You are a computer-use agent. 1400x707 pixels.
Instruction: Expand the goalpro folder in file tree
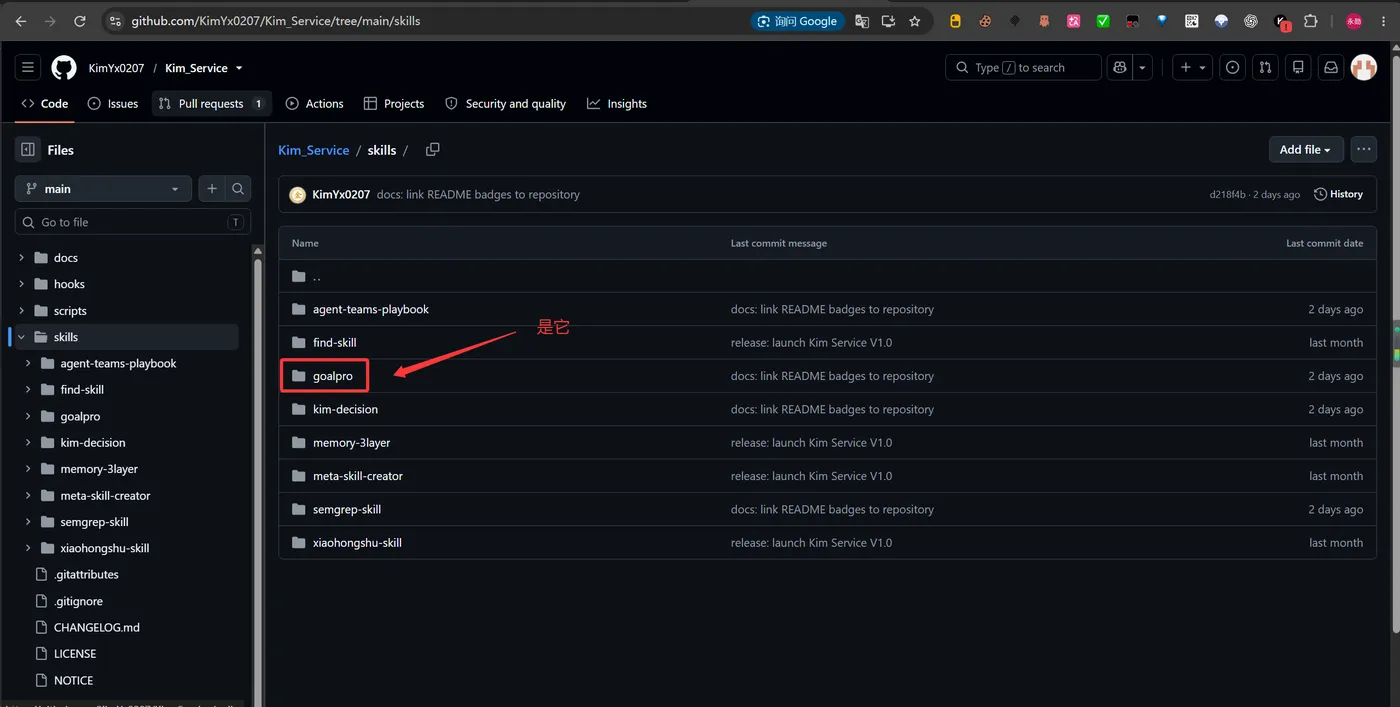[28, 416]
